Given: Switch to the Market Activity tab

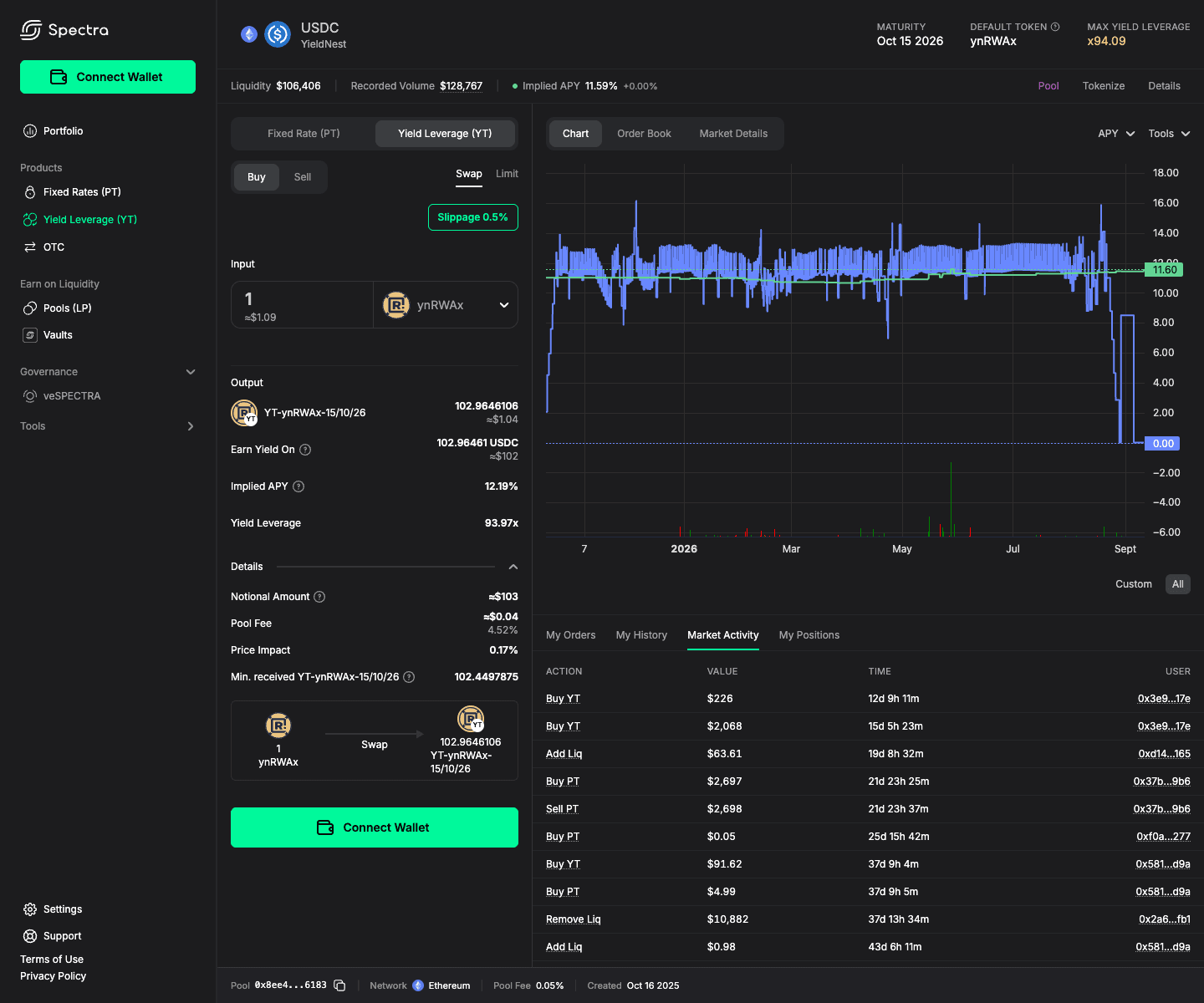Looking at the screenshot, I should coord(723,635).
